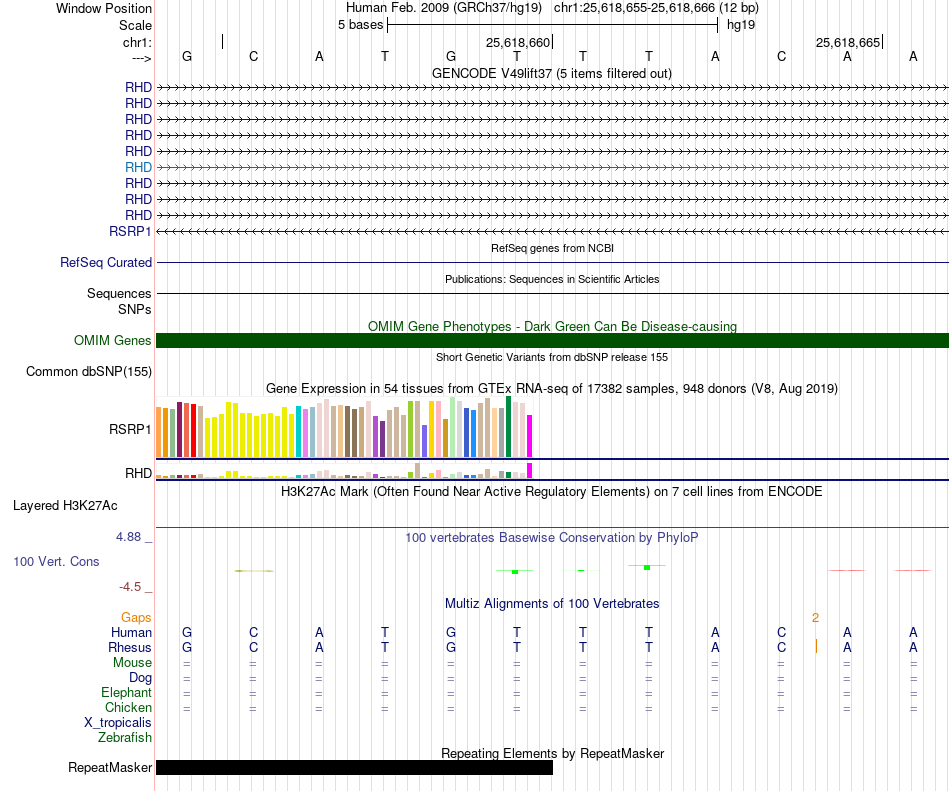Open Multiz Alignments of 100 Vertebrates title
The height and width of the screenshot is (791, 950).
pyautogui.click(x=552, y=603)
